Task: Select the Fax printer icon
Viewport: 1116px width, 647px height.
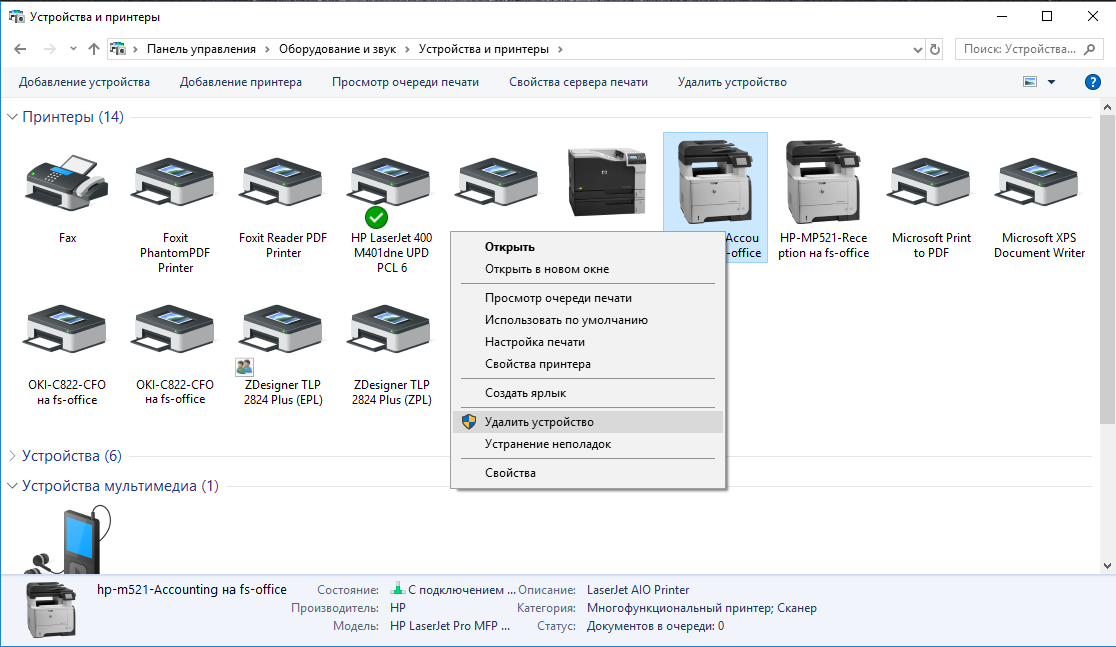Action: click(x=67, y=184)
